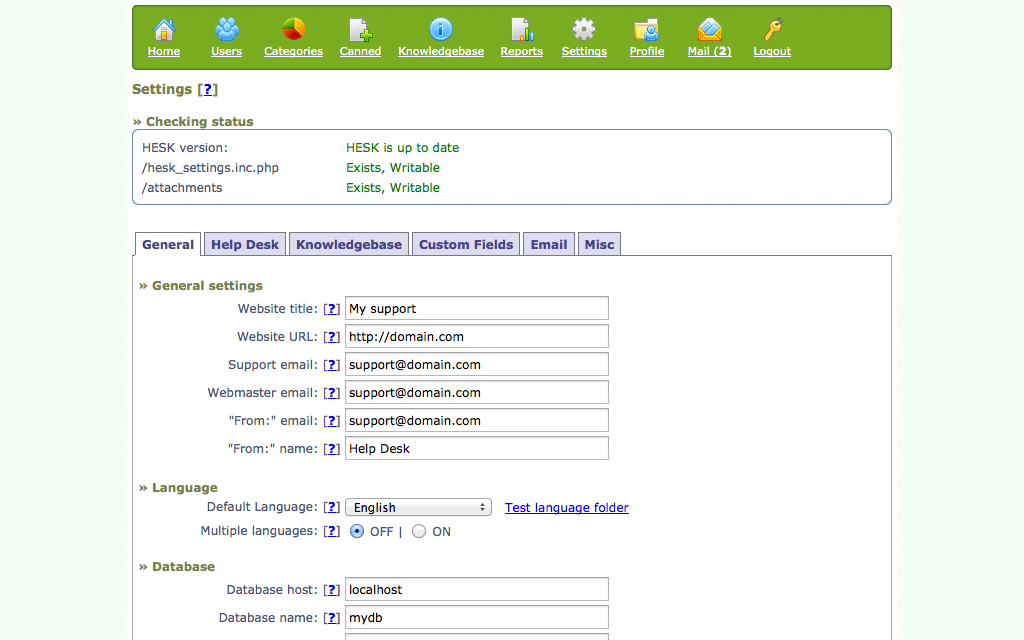1024x640 pixels.
Task: Select the ON radio for multiple languages
Action: pos(419,532)
